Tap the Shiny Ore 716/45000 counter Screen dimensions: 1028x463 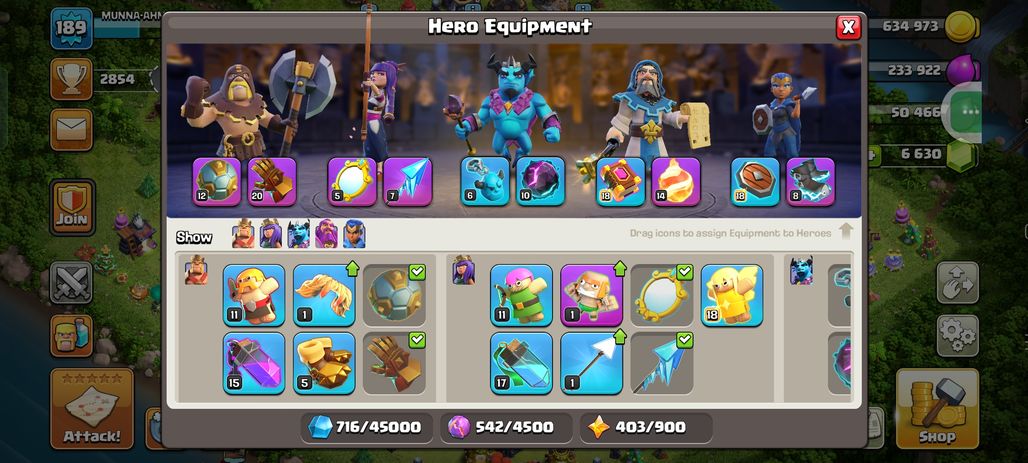coord(367,428)
